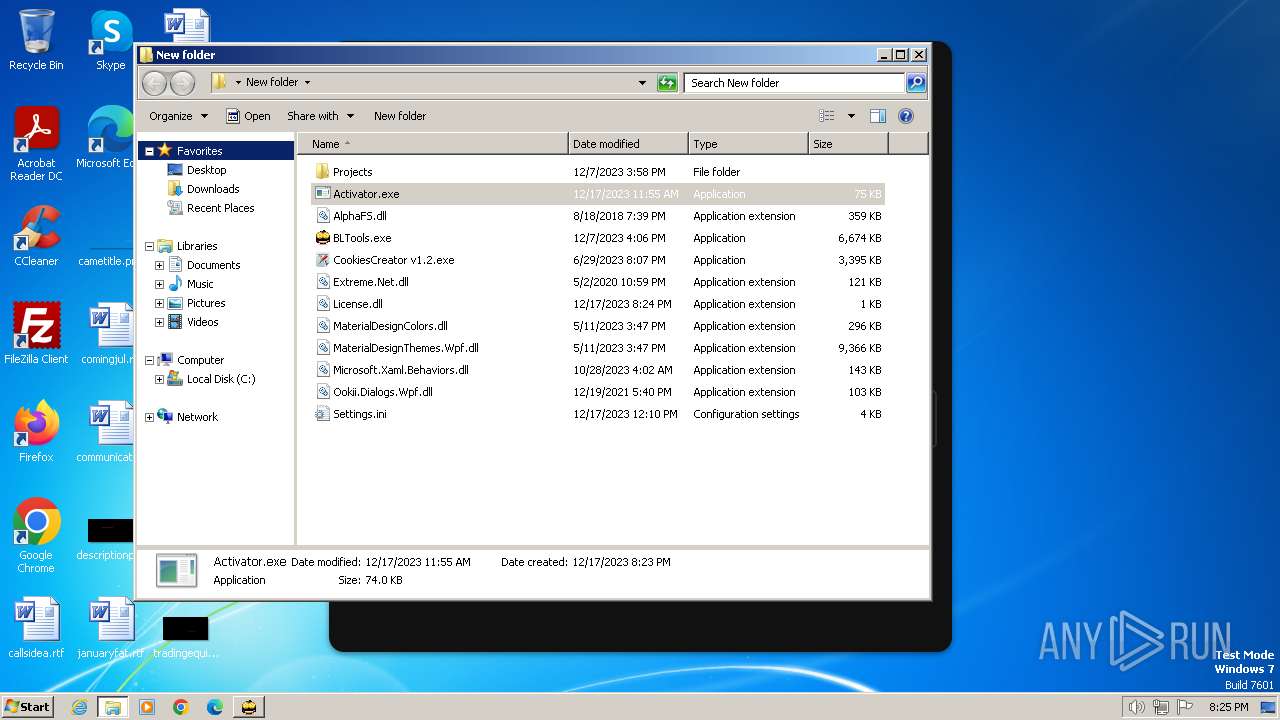Open Windows Media Player taskbar icon
The width and height of the screenshot is (1280, 720).
coord(147,707)
